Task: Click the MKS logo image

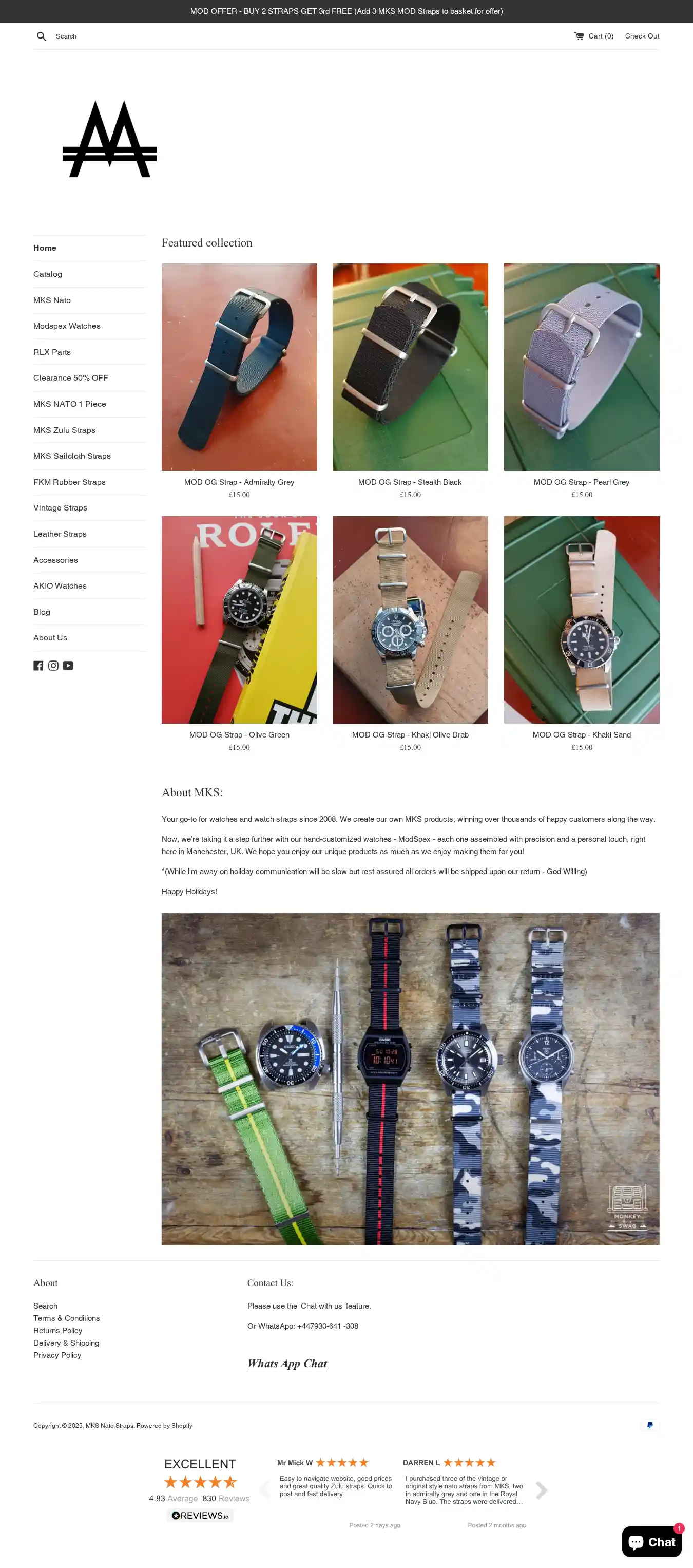Action: point(109,139)
